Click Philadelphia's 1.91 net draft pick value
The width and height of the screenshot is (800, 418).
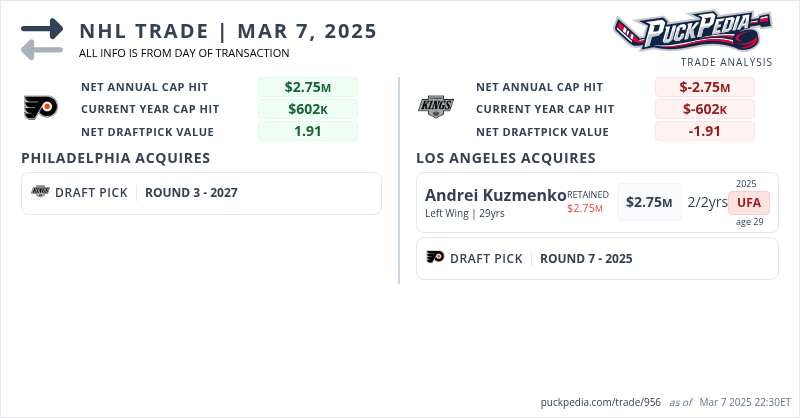click(x=307, y=131)
